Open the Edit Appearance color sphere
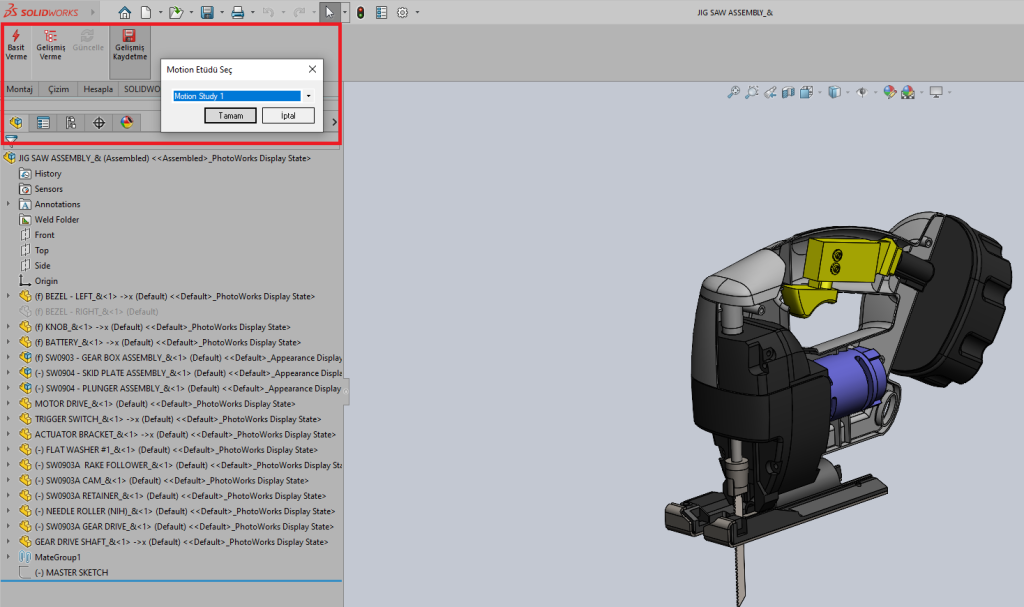The height and width of the screenshot is (607, 1024). point(889,92)
